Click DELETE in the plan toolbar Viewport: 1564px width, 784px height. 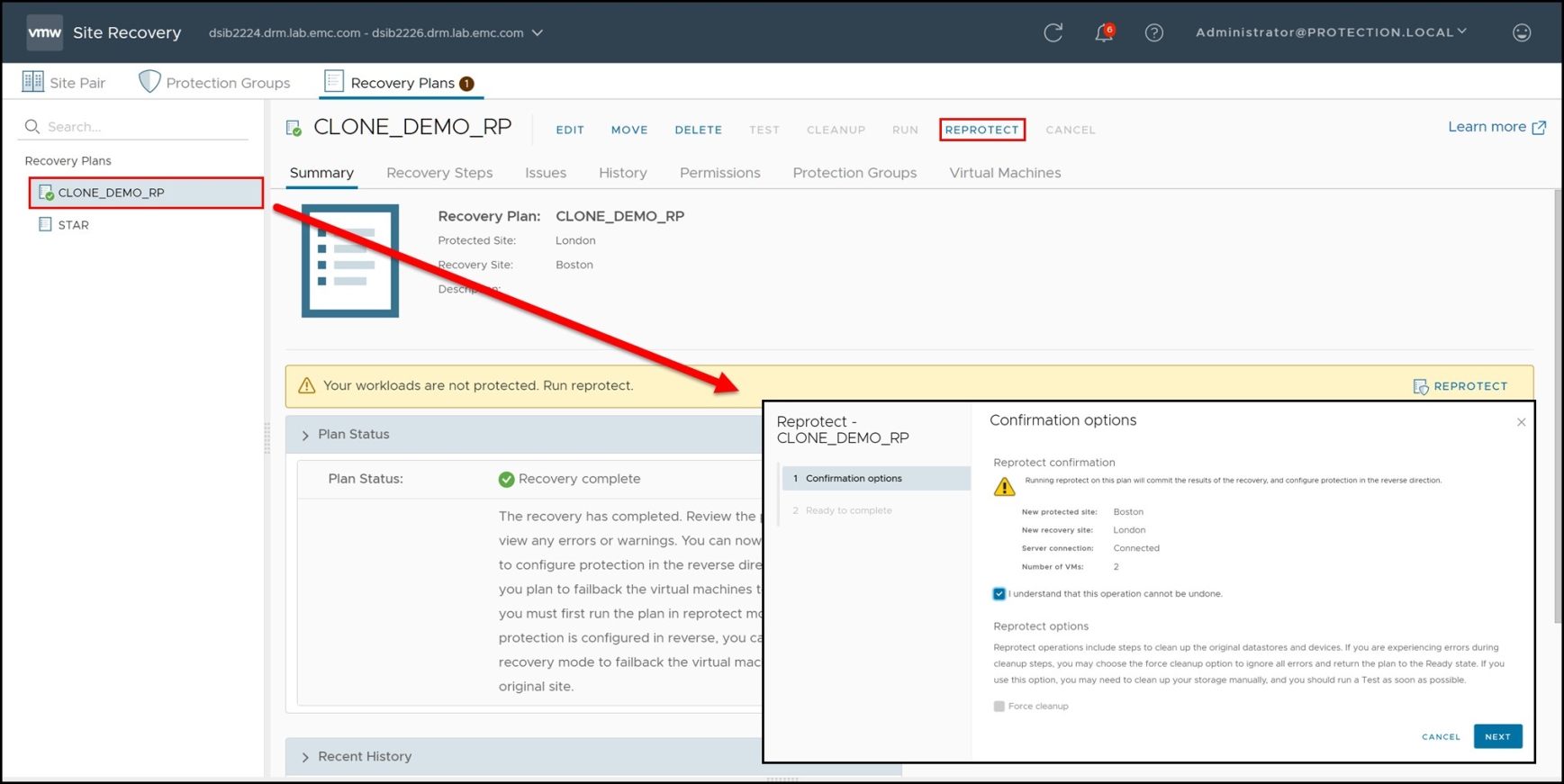699,130
